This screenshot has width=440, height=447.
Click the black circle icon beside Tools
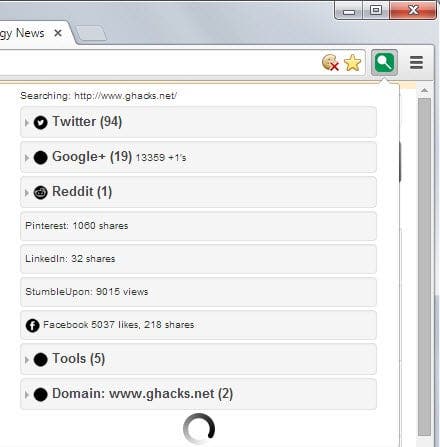[40, 360]
